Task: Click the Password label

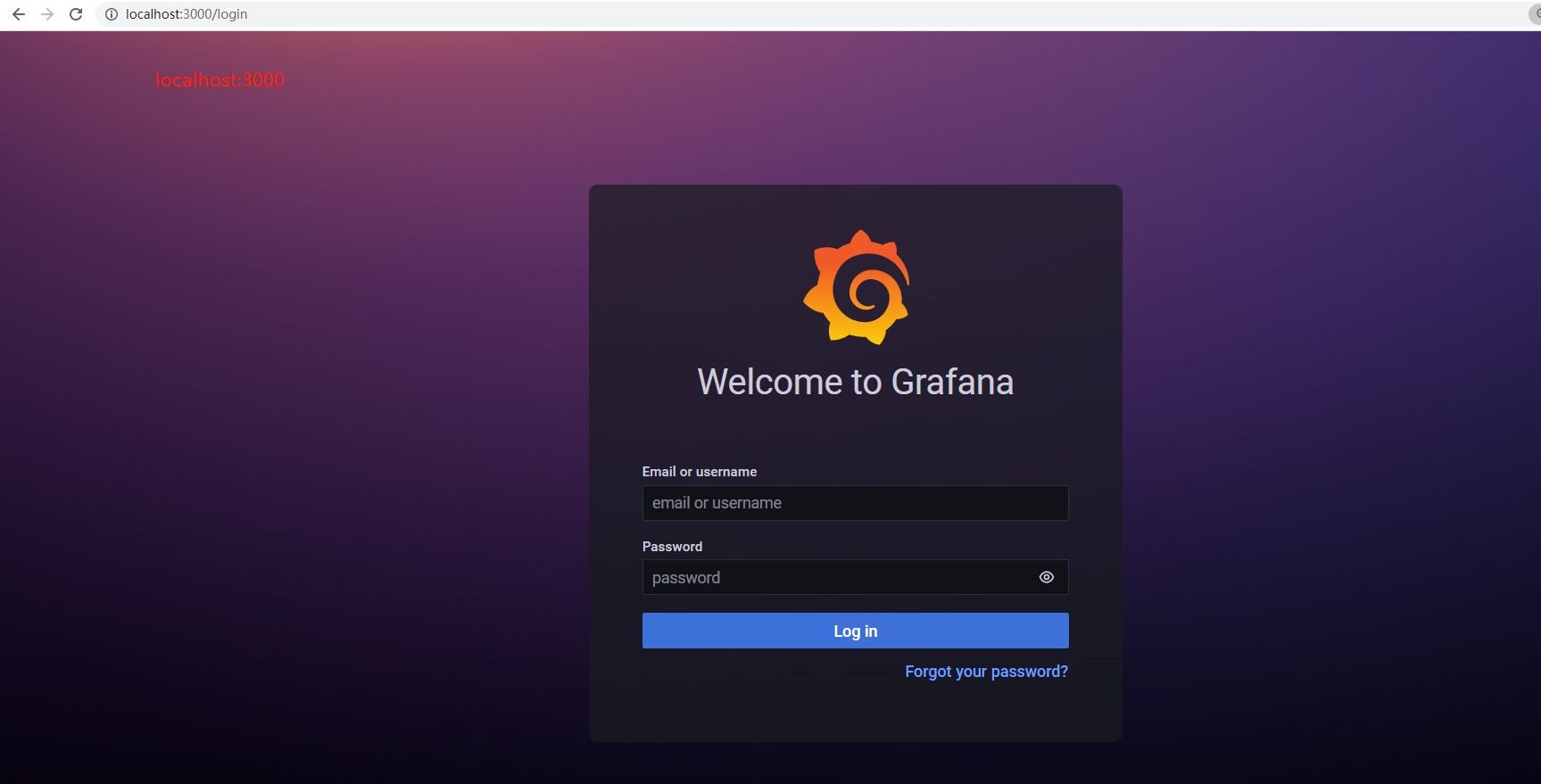Action: pos(672,547)
